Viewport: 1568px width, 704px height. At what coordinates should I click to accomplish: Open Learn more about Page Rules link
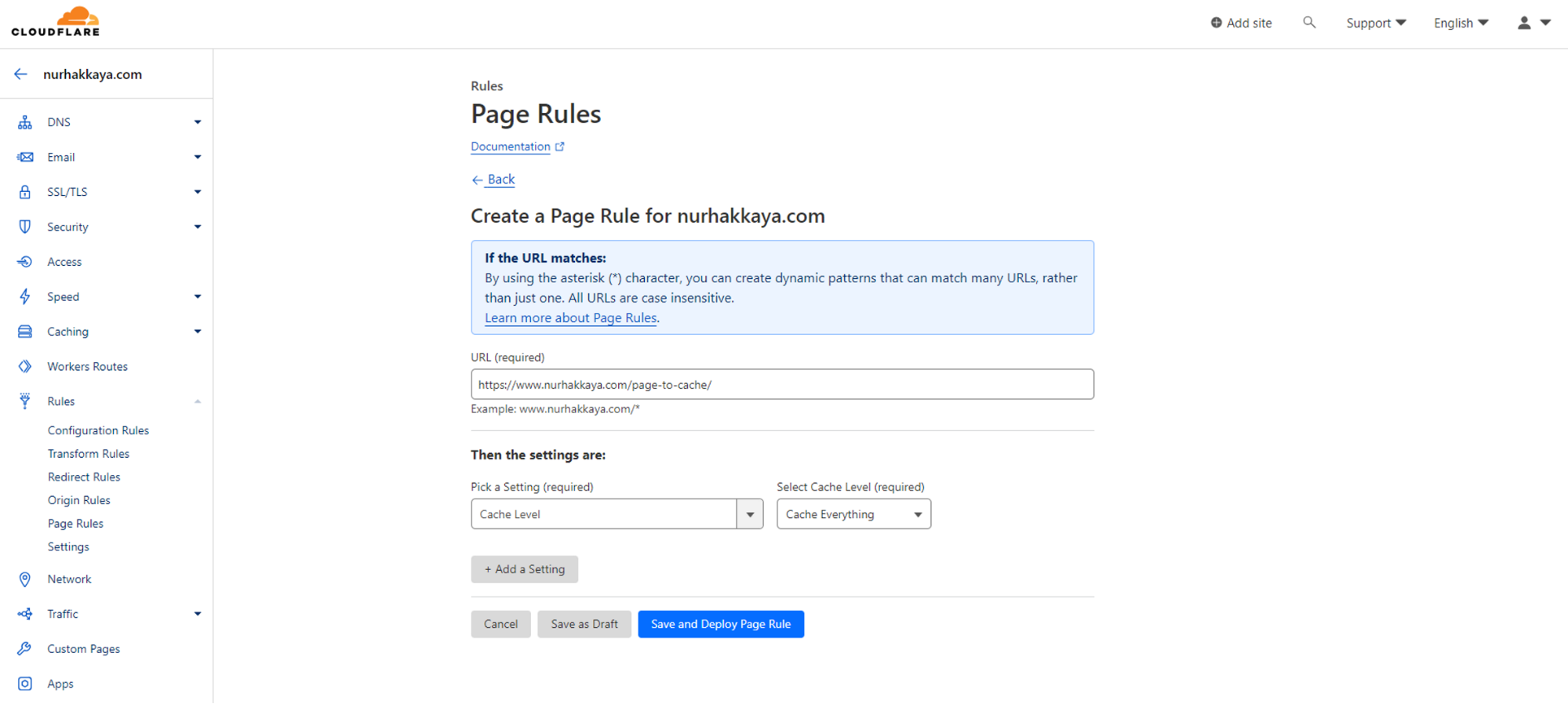click(x=571, y=318)
